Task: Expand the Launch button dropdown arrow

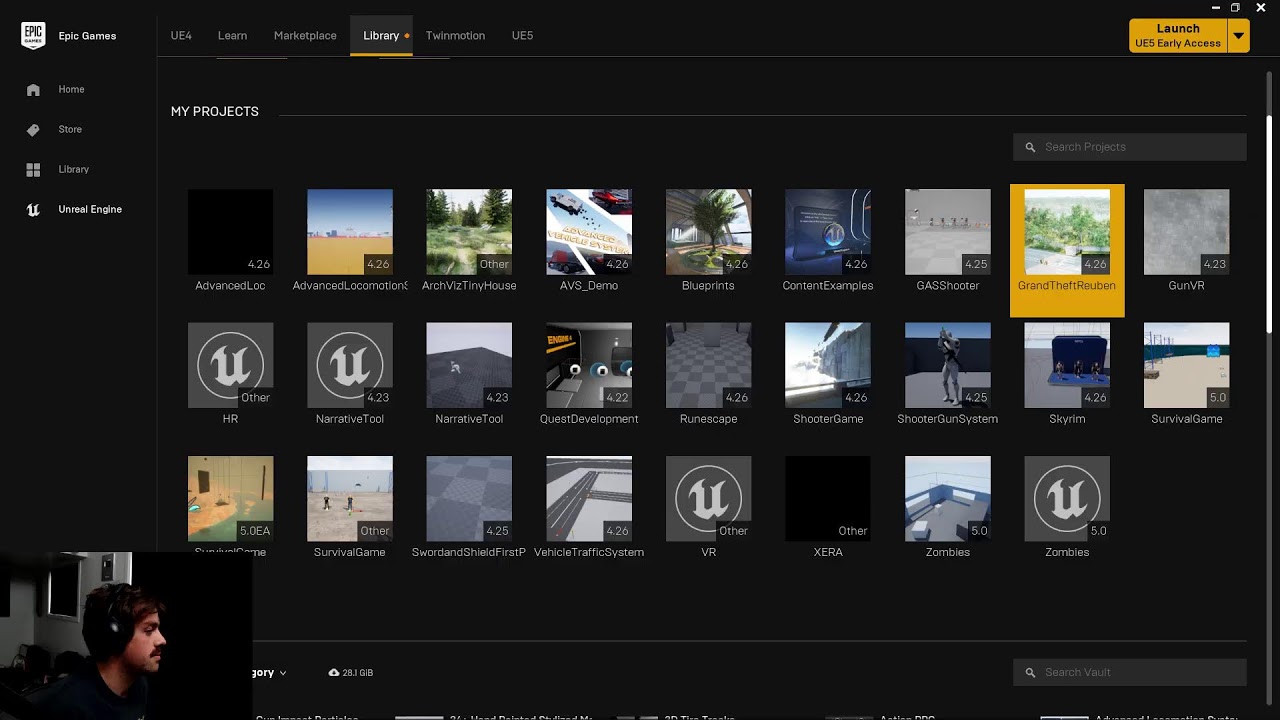Action: click(1239, 35)
